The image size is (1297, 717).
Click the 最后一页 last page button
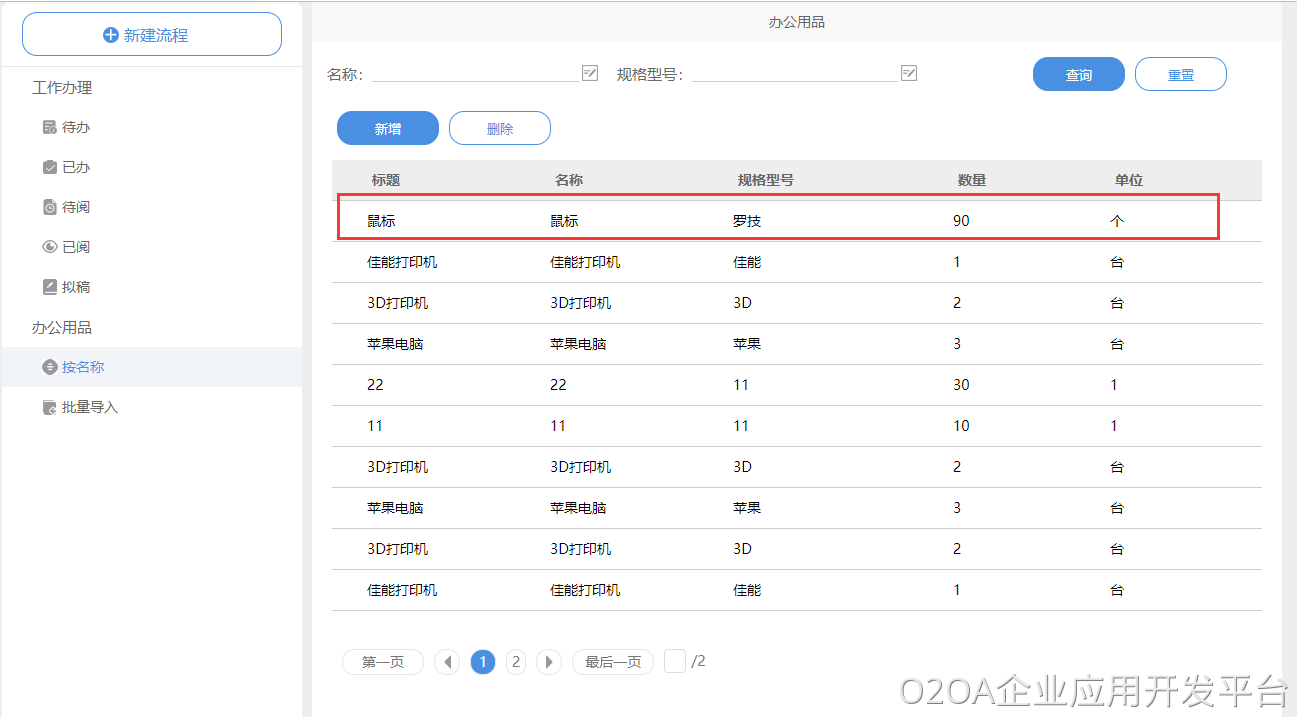[613, 662]
